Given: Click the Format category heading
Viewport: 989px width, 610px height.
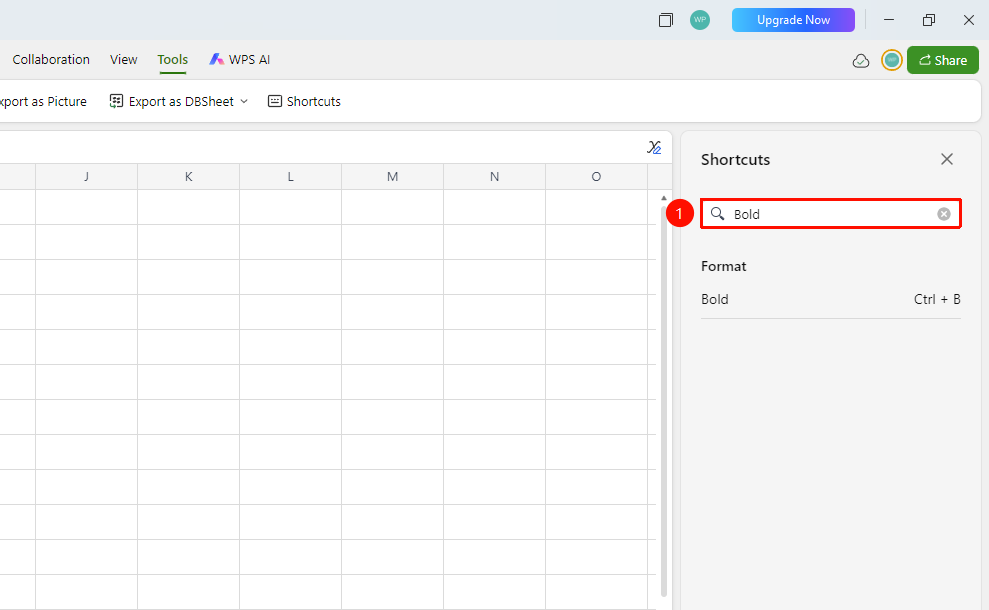Looking at the screenshot, I should (x=723, y=266).
